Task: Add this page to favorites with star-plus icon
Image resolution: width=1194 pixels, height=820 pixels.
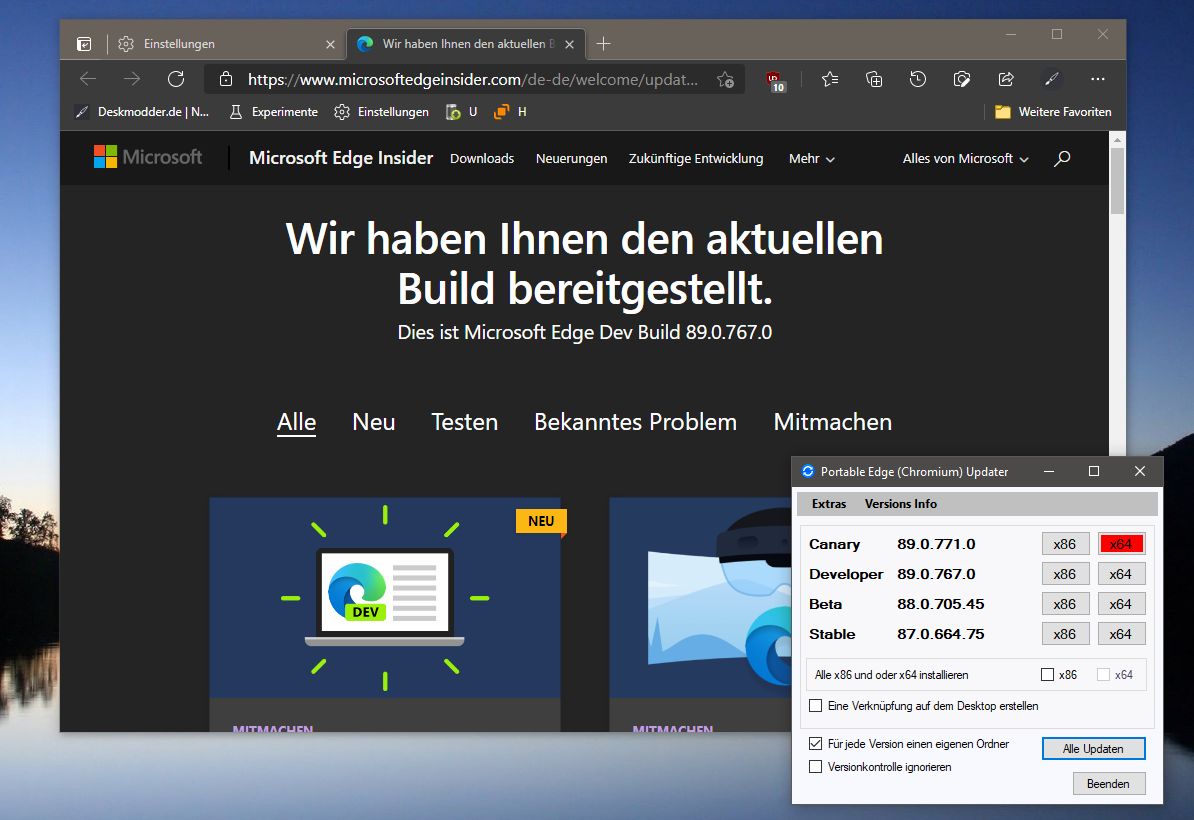Action: pos(726,79)
